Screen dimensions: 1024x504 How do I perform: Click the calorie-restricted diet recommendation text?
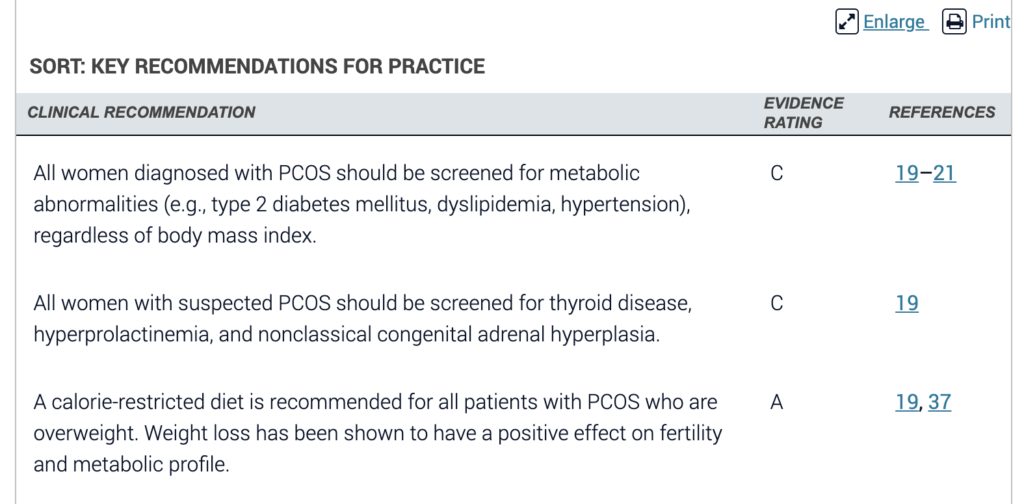[377, 433]
